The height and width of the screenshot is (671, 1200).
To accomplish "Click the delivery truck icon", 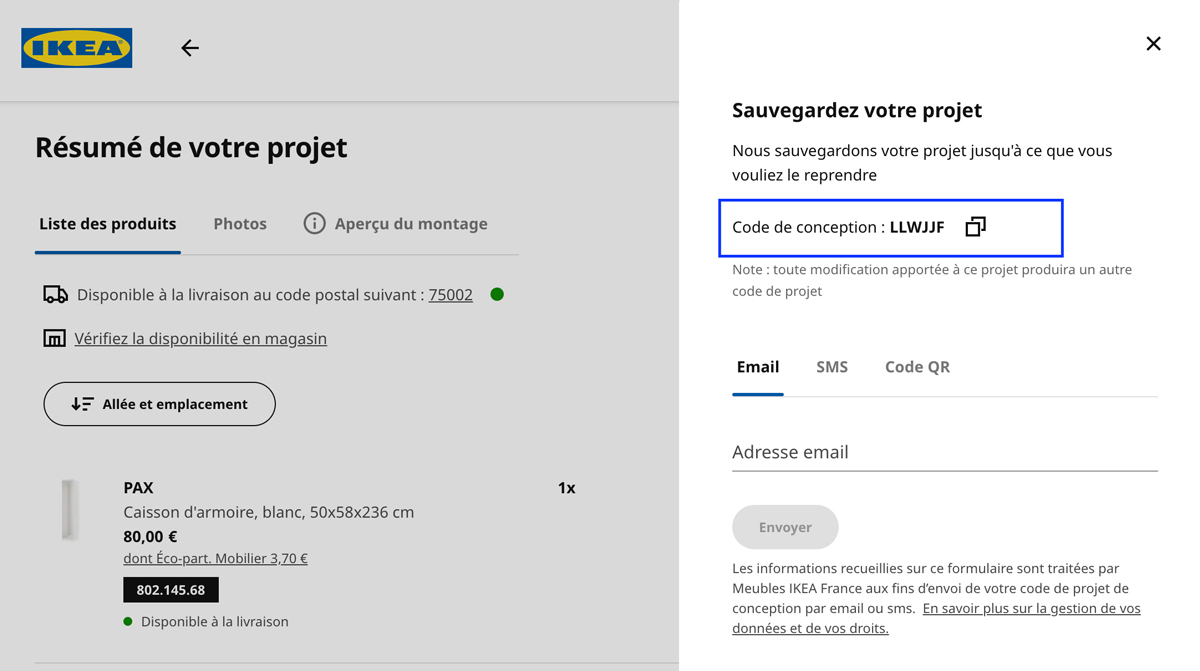I will coord(55,294).
